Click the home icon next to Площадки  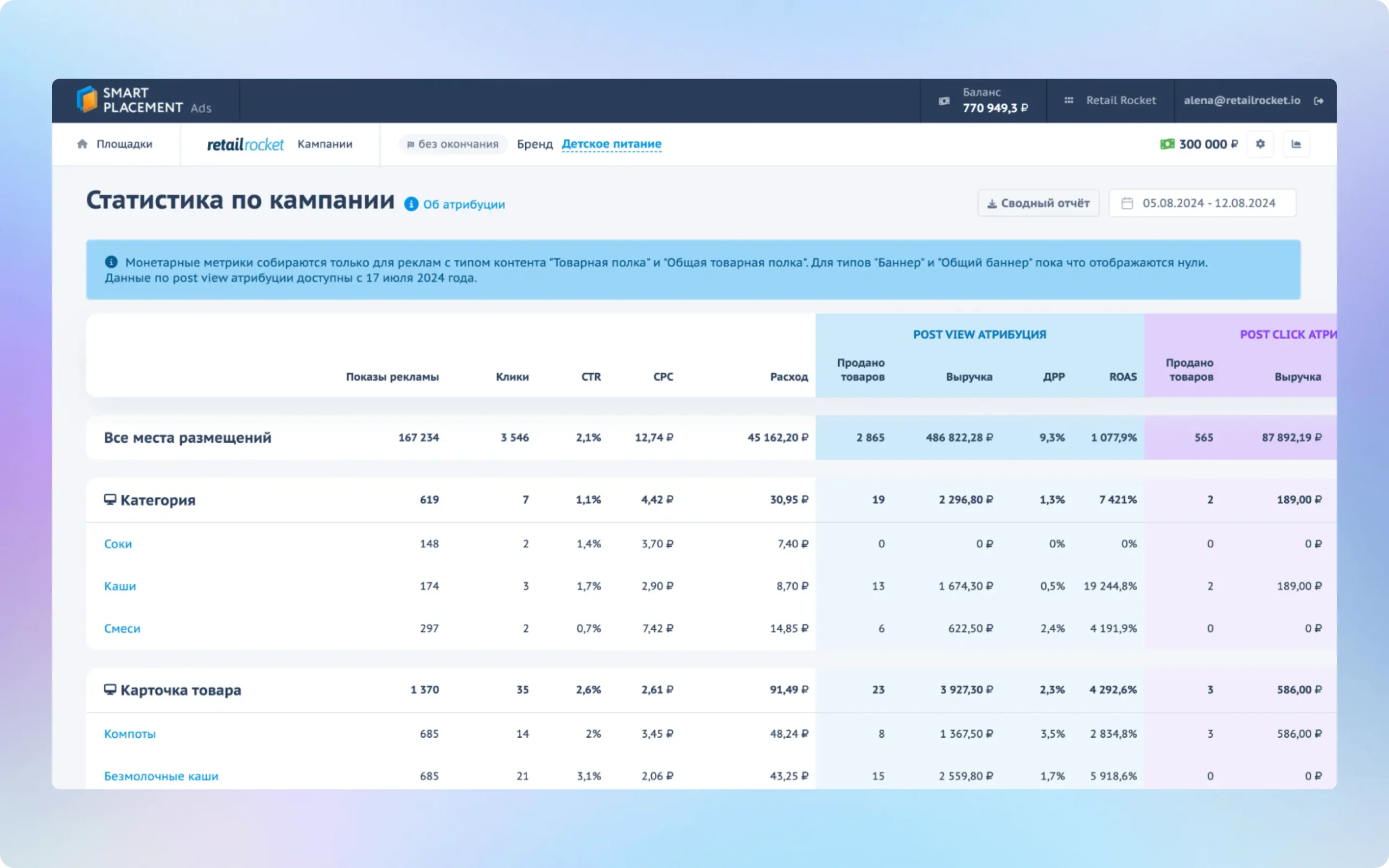pyautogui.click(x=82, y=144)
